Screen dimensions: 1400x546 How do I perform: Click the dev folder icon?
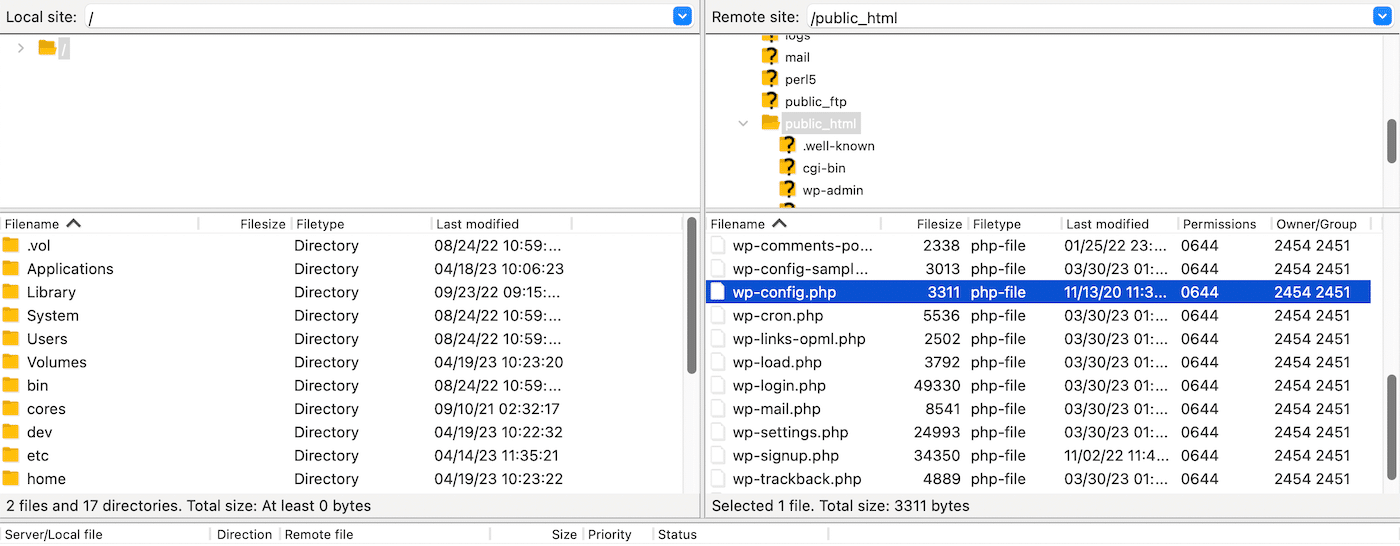(x=11, y=432)
